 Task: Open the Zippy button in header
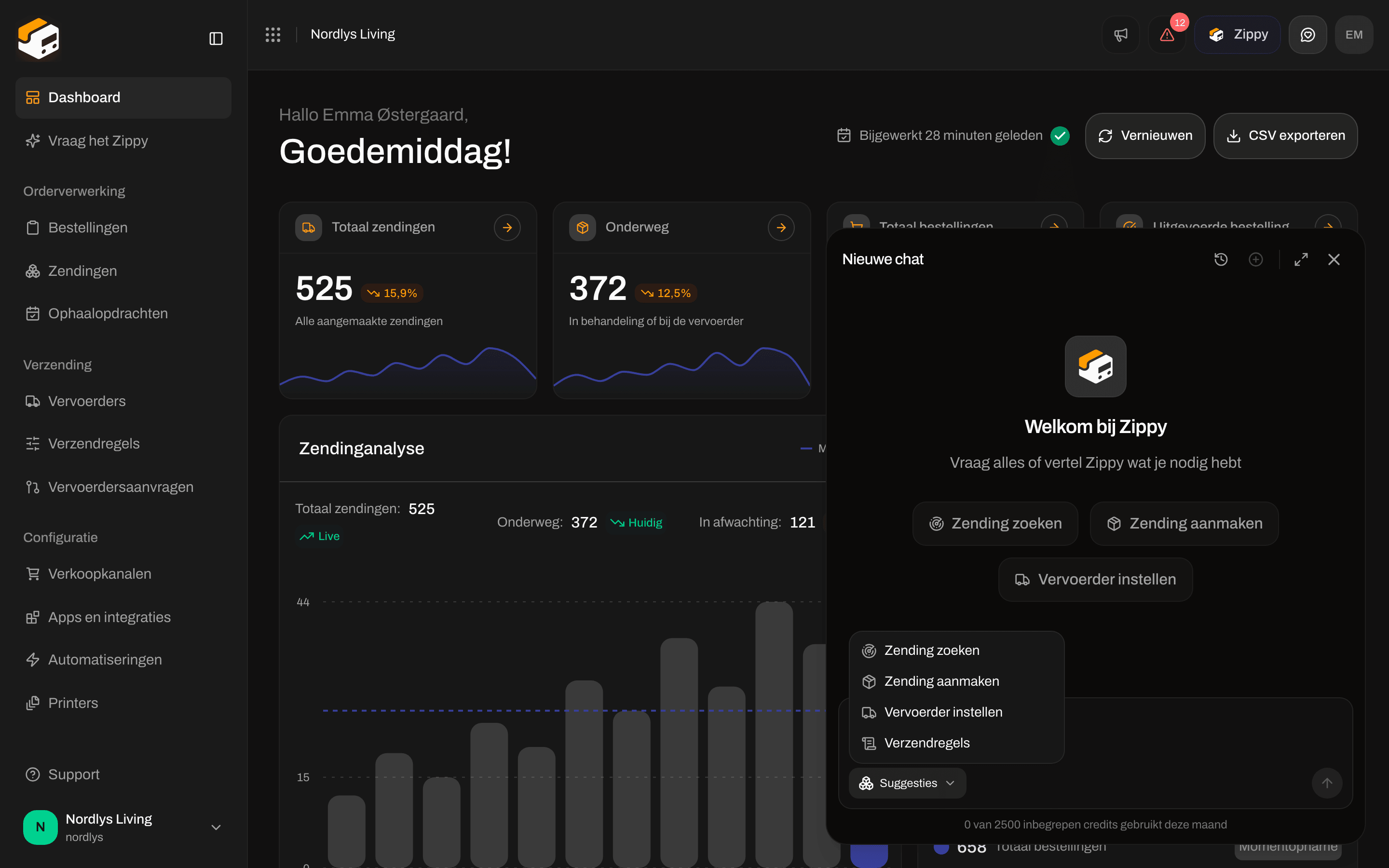1238,34
